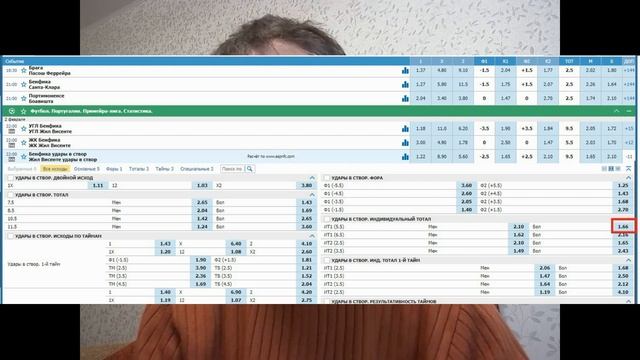Screen dimensions: 640x360
Task: Click calendar icon under удары в створ time
Action: click(11, 159)
